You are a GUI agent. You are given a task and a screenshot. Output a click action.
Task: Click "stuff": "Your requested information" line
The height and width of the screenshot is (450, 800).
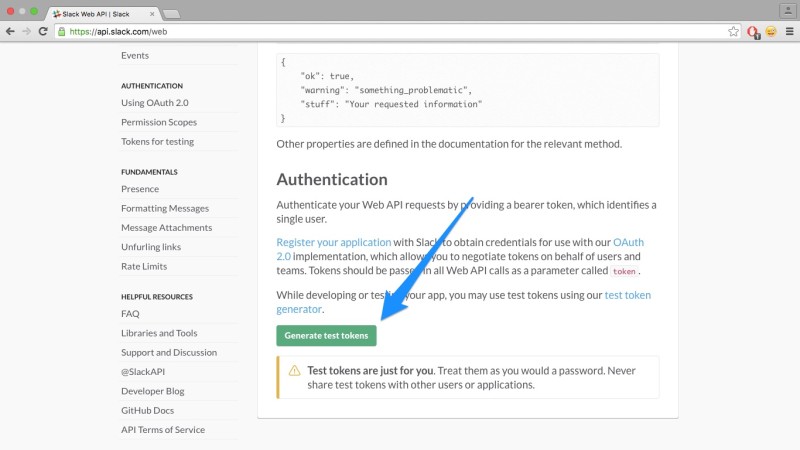[x=391, y=104]
